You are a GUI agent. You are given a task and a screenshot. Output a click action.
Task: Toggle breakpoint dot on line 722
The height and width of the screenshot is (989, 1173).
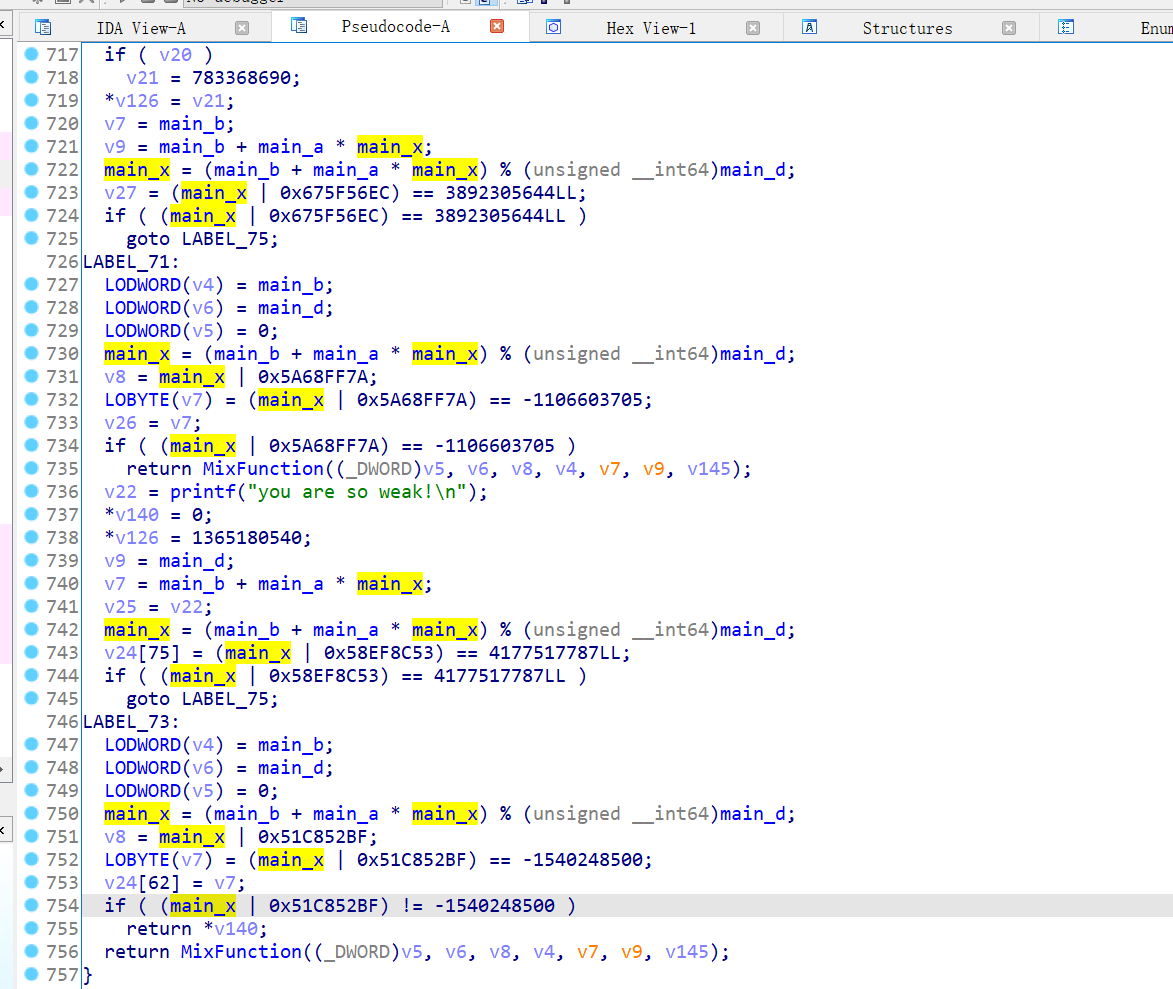click(x=31, y=169)
